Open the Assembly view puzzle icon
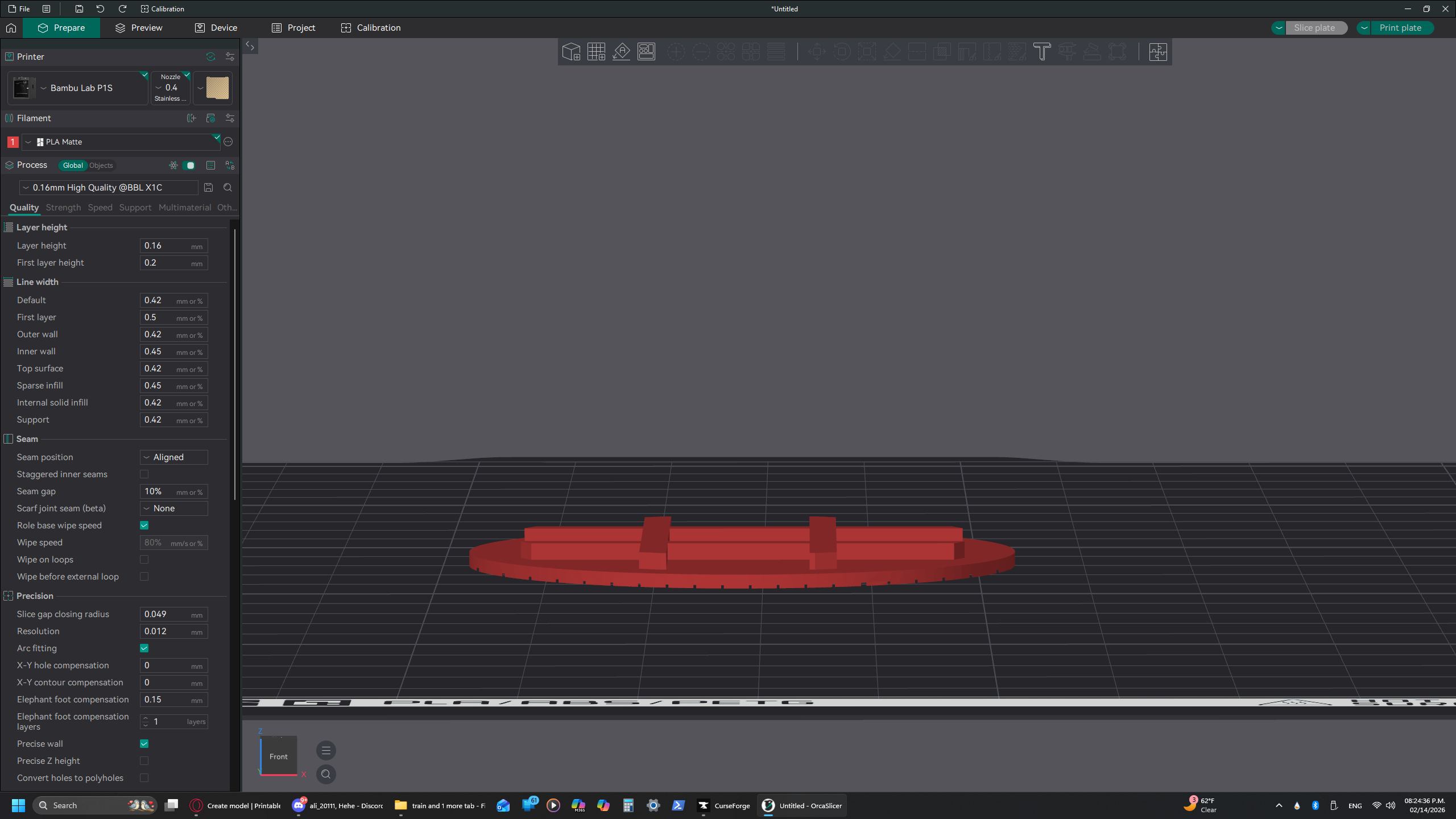Image resolution: width=1456 pixels, height=819 pixels. coord(1158,52)
